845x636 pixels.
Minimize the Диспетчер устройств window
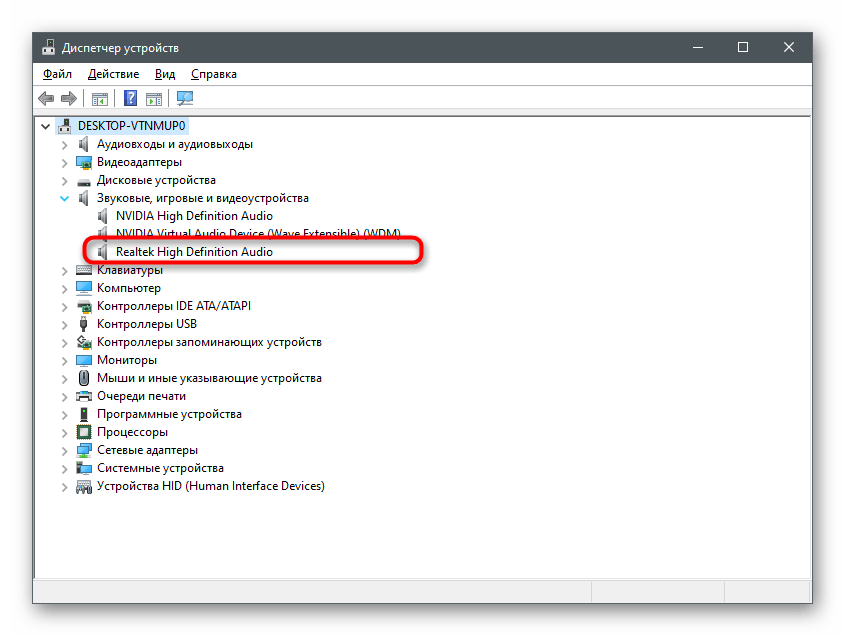(x=698, y=47)
